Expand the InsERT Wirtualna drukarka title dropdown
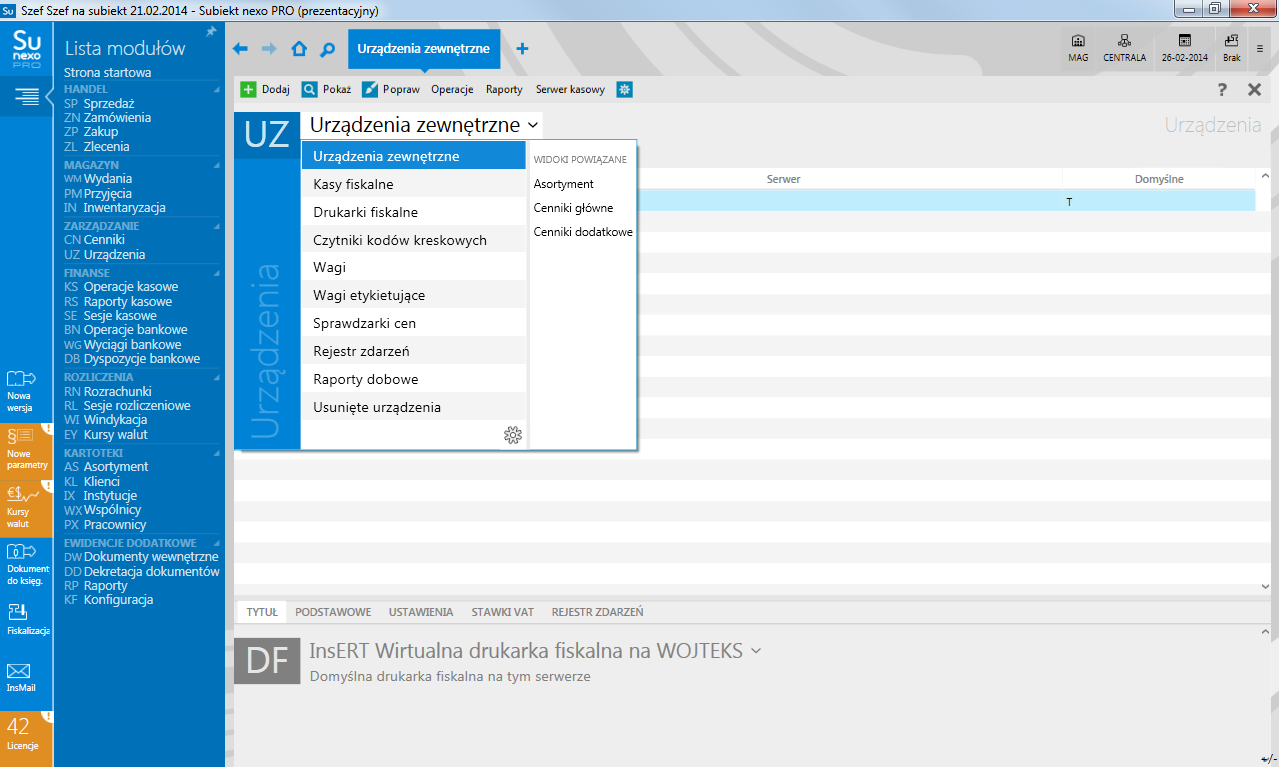 pos(756,651)
